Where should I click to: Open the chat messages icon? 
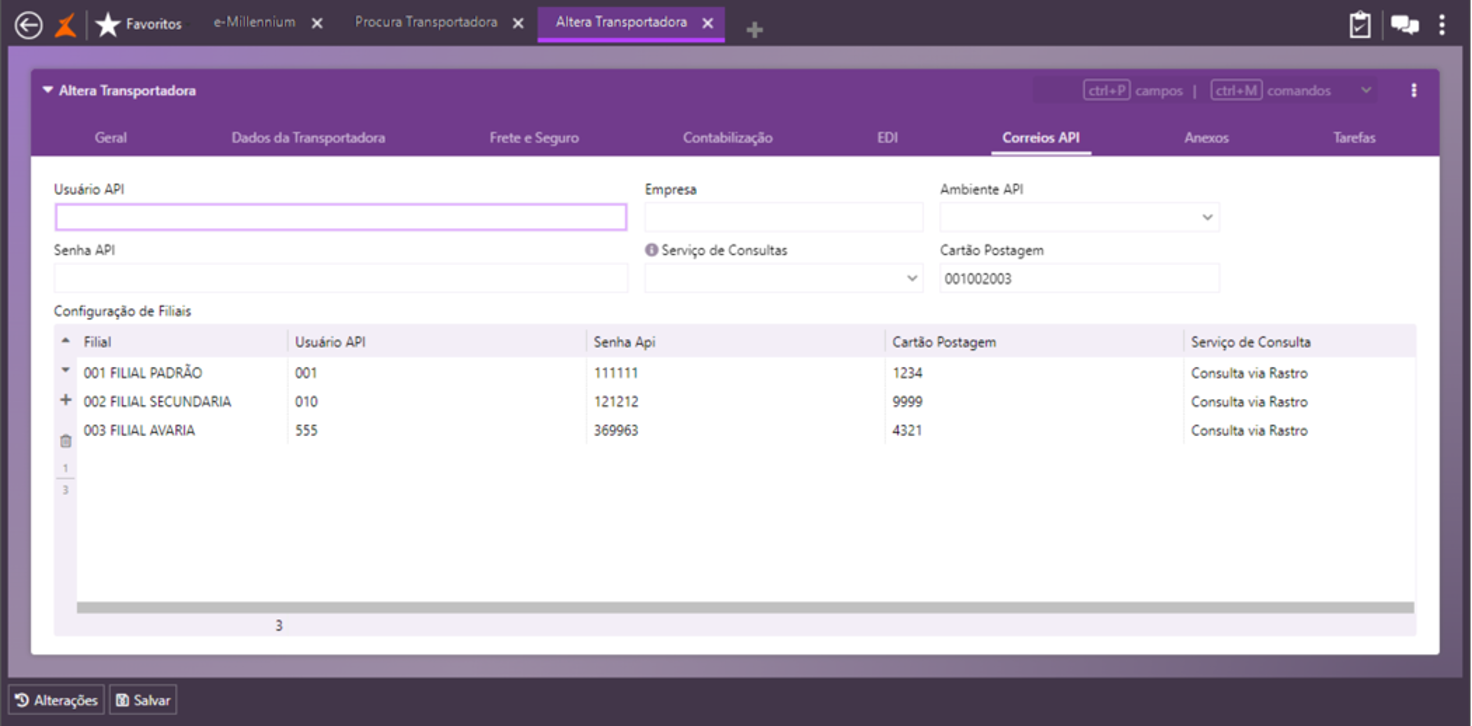[1404, 25]
